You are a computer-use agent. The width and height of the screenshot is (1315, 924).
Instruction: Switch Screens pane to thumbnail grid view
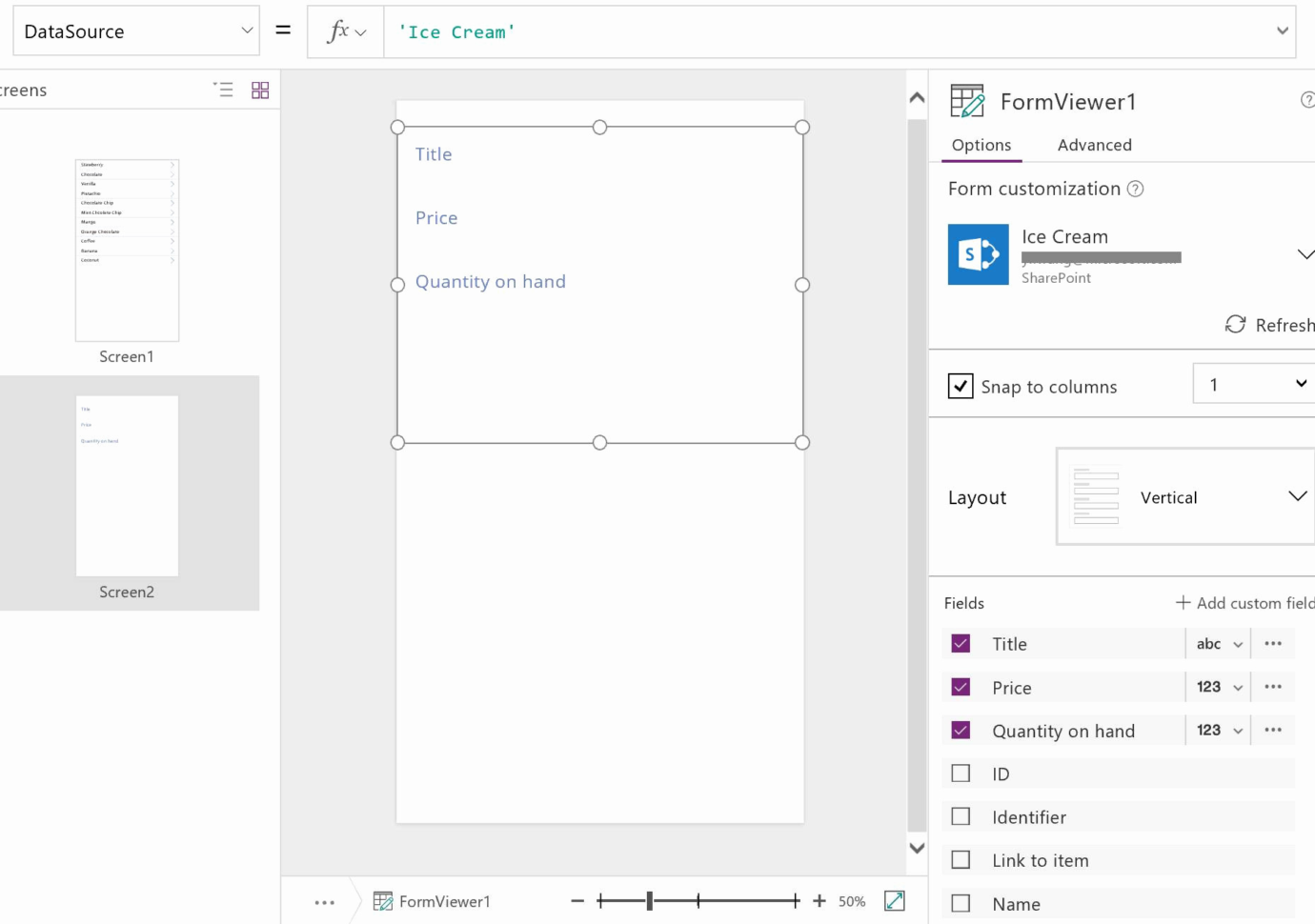tap(260, 90)
